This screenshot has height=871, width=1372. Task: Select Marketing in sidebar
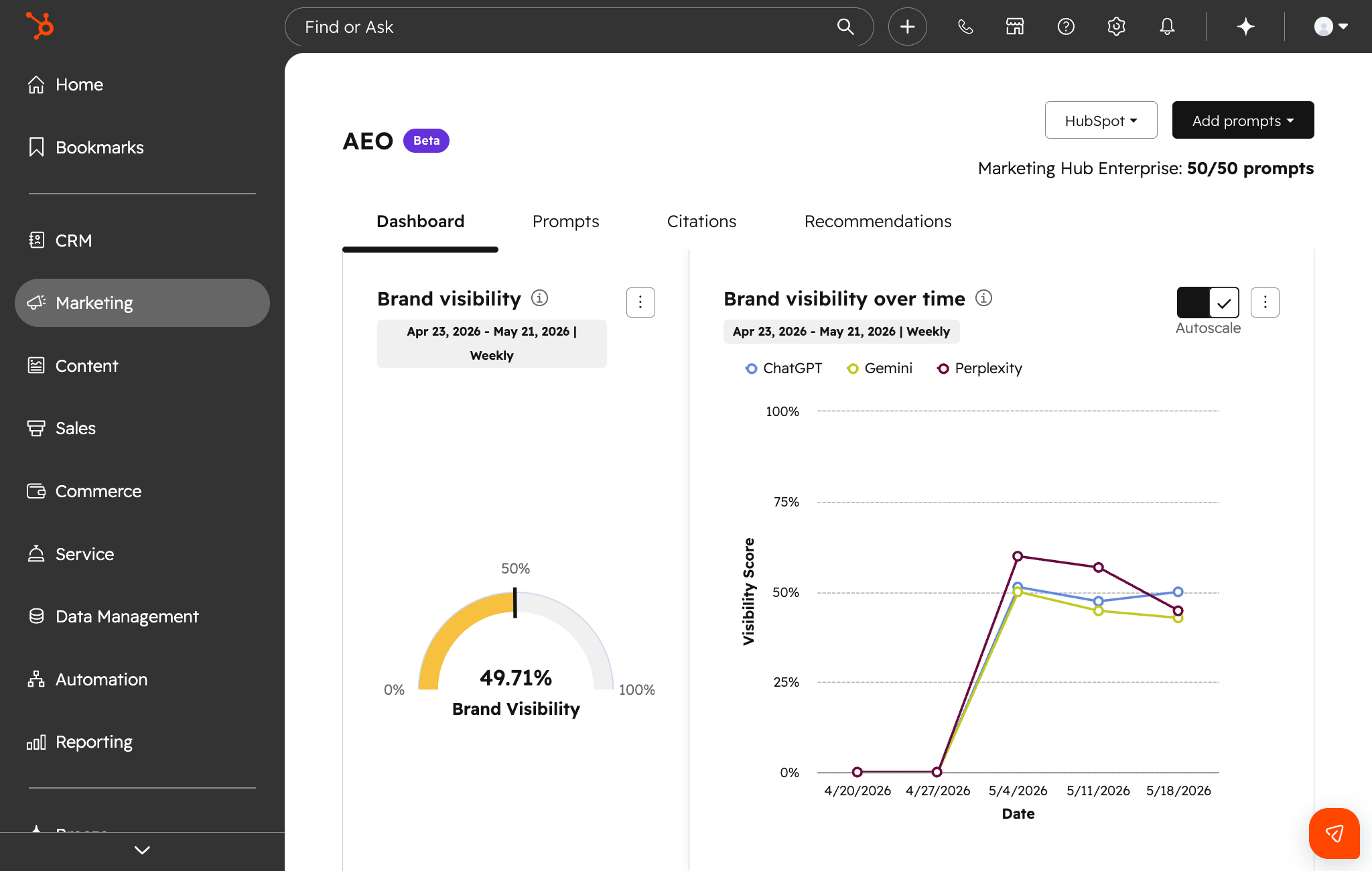tap(142, 303)
